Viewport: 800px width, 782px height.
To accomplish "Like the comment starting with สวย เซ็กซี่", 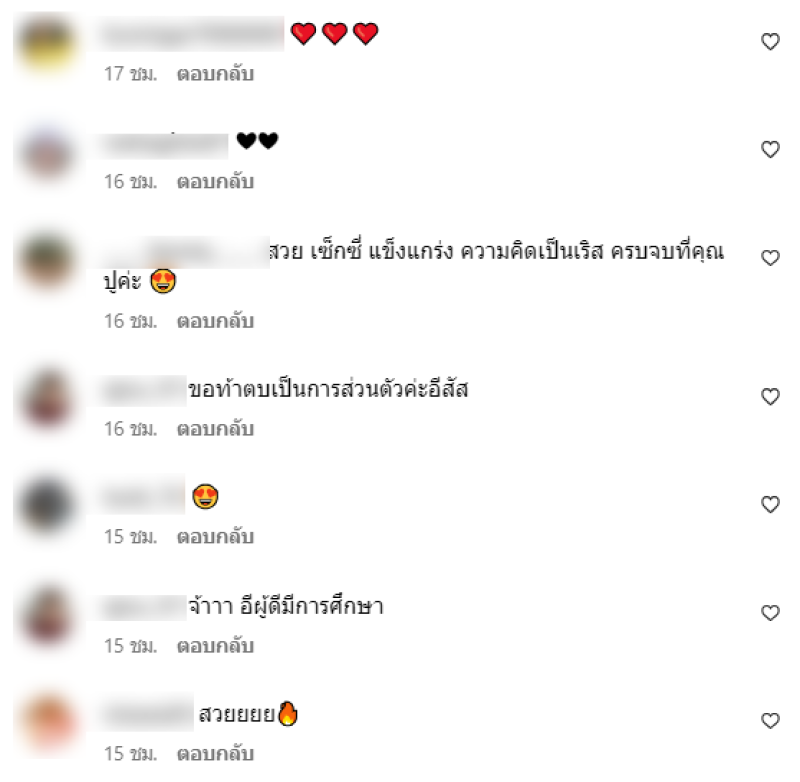I will (770, 258).
